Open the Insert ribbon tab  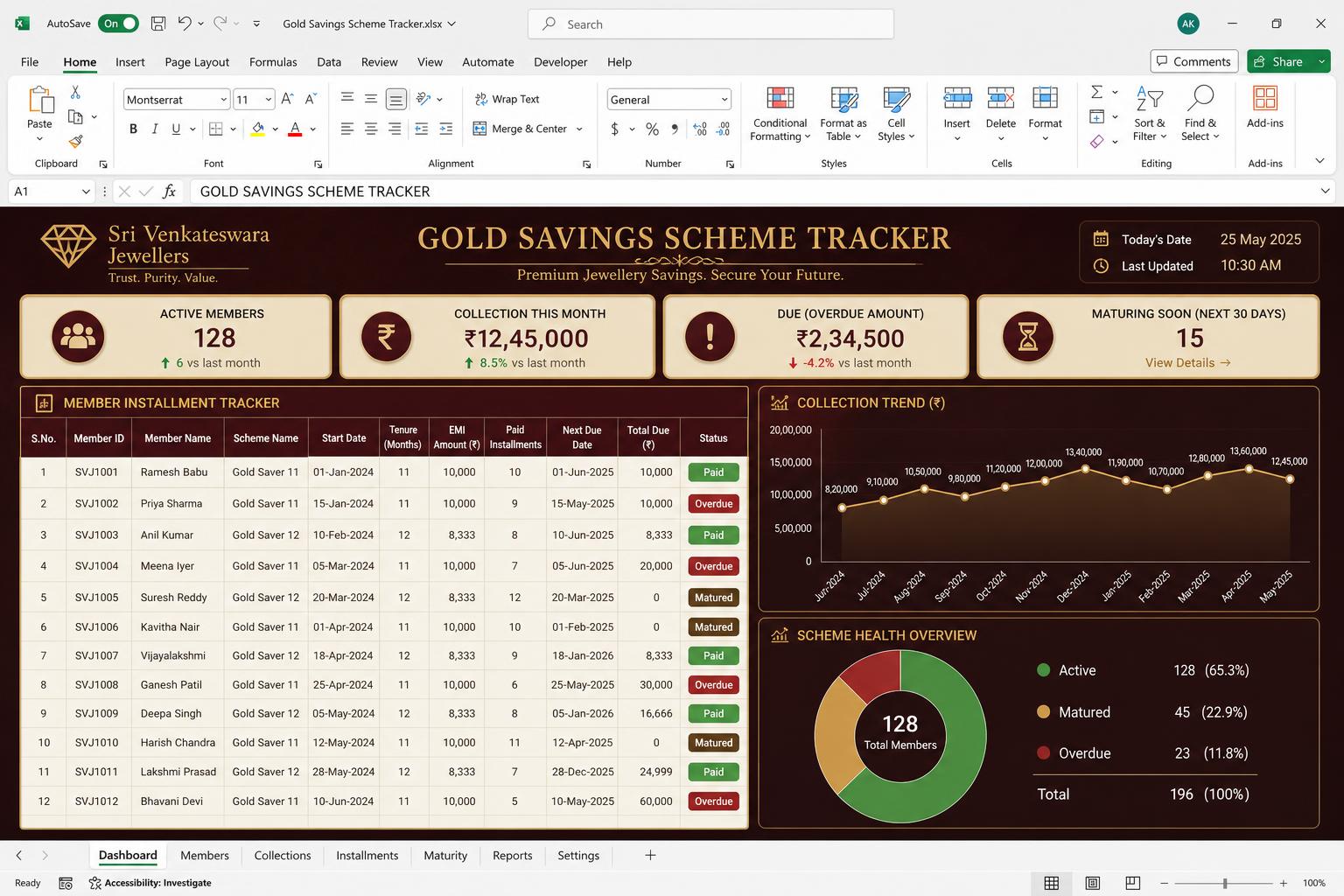(x=130, y=62)
